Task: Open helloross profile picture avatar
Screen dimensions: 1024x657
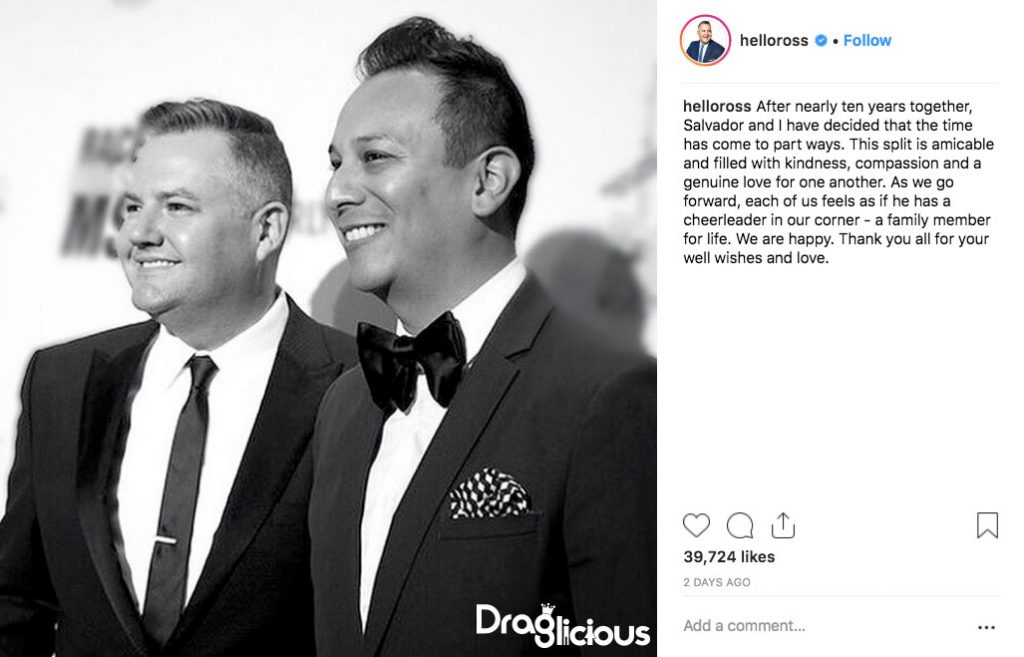Action: (x=705, y=40)
